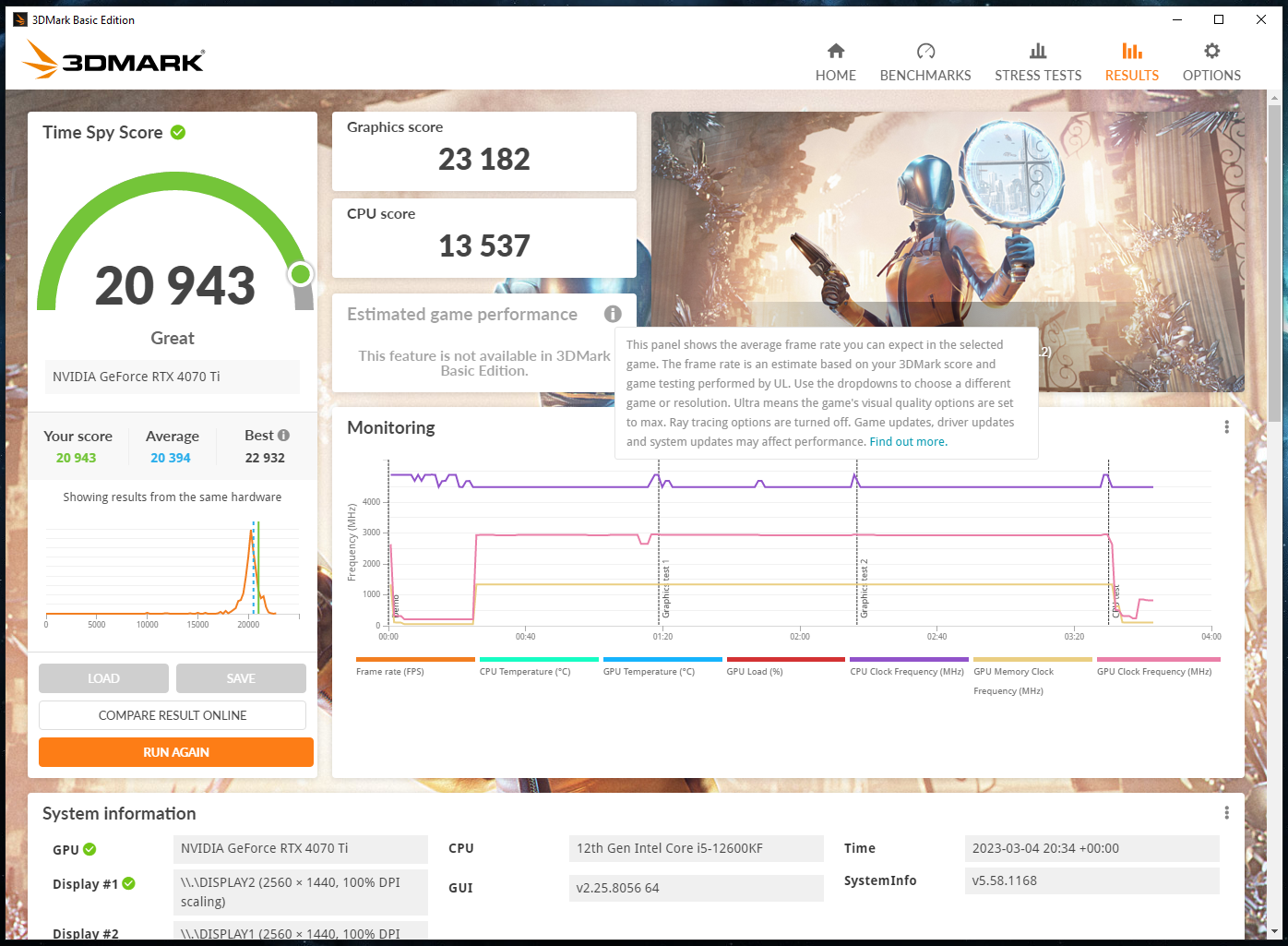Open the System information three-dot menu
Viewport: 1288px width, 946px height.
pos(1226,813)
